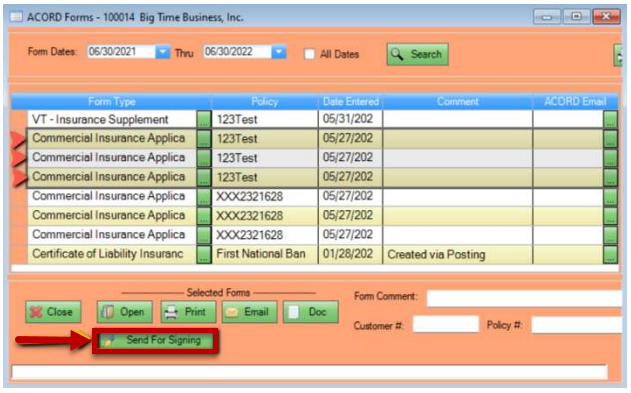The height and width of the screenshot is (393, 631).
Task: Maximize the ACORD Forms window
Action: pyautogui.click(x=576, y=17)
